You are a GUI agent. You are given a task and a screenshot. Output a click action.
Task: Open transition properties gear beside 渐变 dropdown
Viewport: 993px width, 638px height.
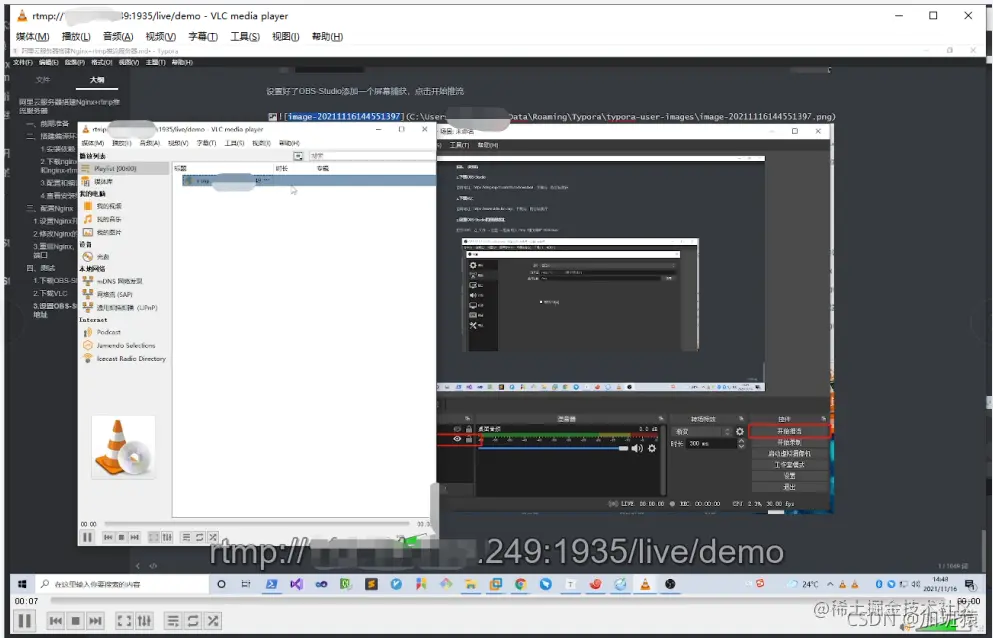(740, 431)
